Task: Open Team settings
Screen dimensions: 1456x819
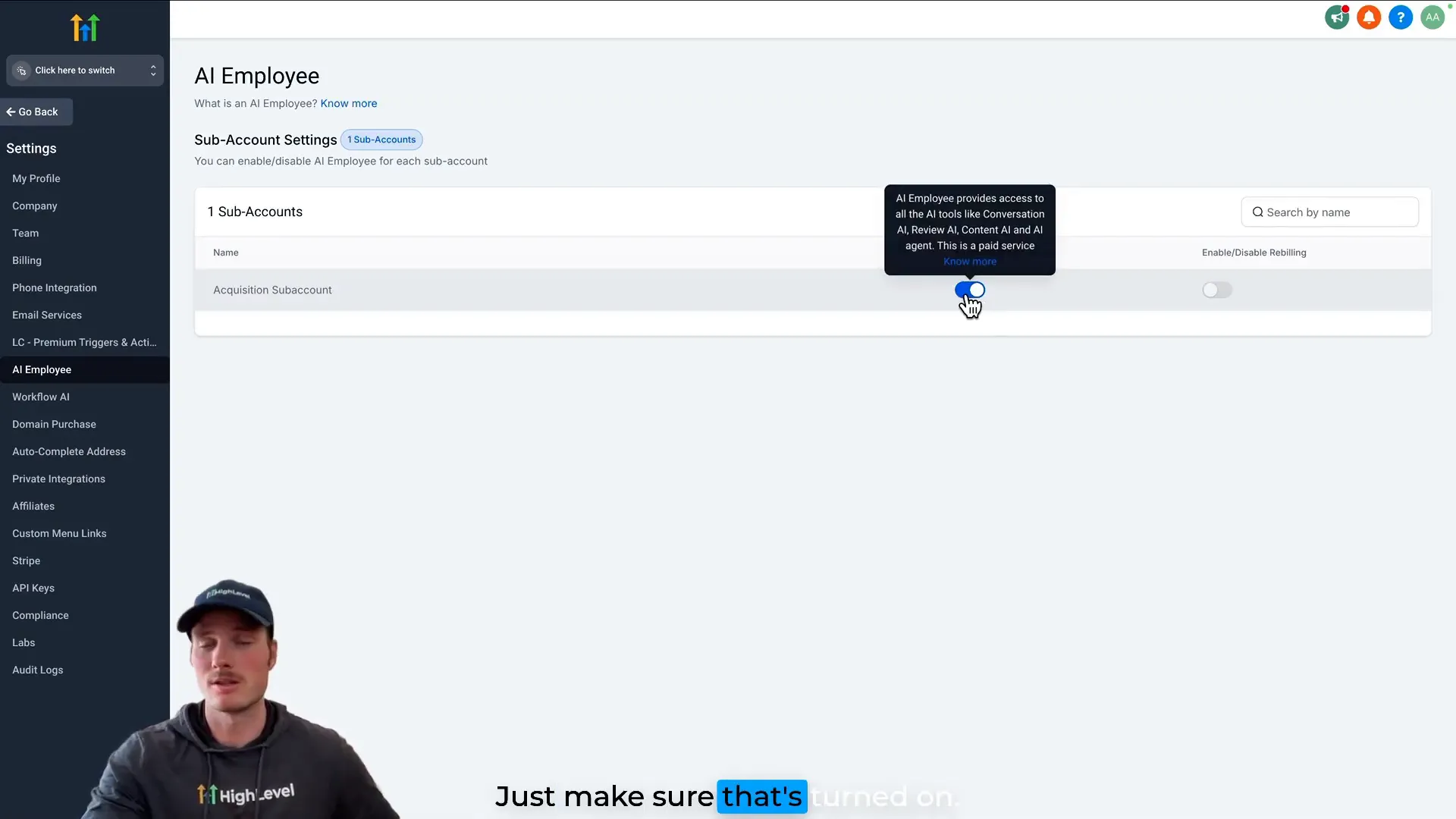Action: point(25,233)
